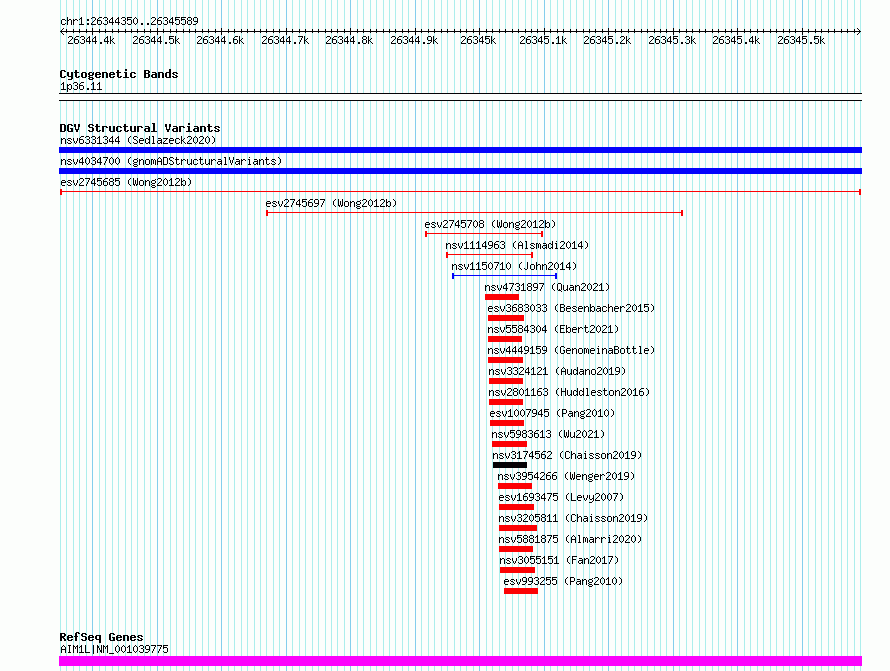Screen dimensions: 890x671
Task: Open nsv4449159 (GenomeinaBottle) variant
Action: point(571,350)
